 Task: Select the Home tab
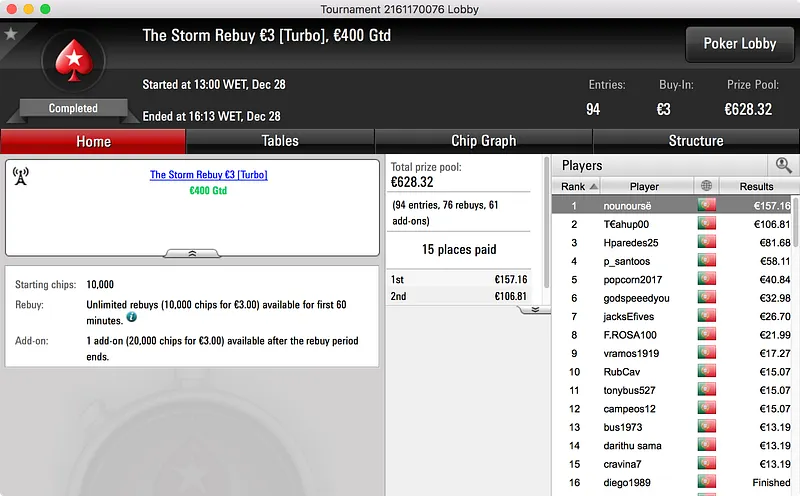[93, 141]
